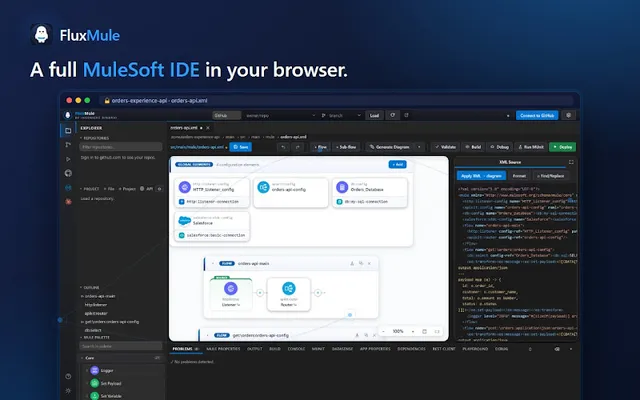Click the Run MUnit button
640x400 pixels.
click(x=531, y=147)
